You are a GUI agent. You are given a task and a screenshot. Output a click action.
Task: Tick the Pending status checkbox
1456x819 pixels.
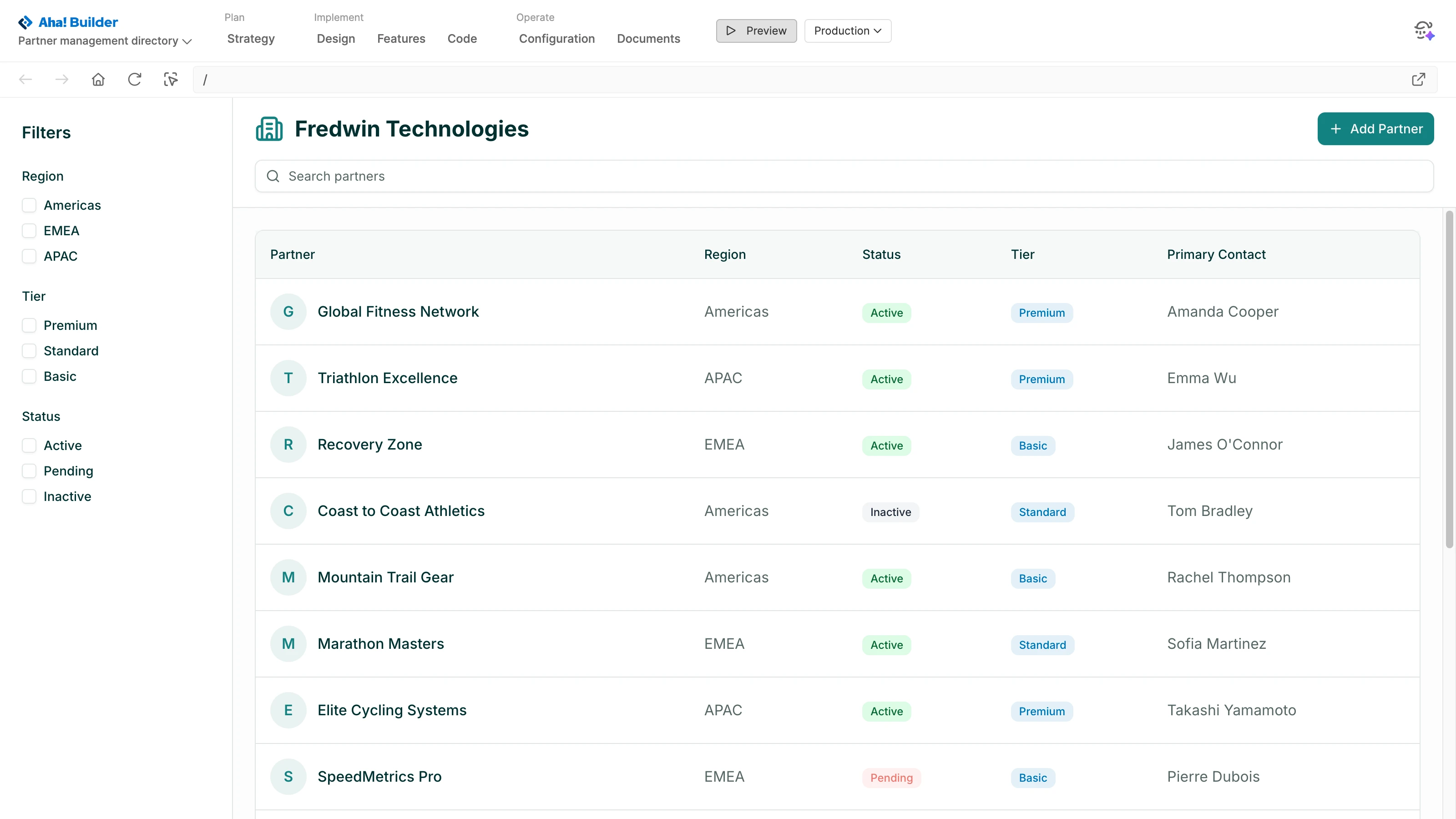[29, 471]
